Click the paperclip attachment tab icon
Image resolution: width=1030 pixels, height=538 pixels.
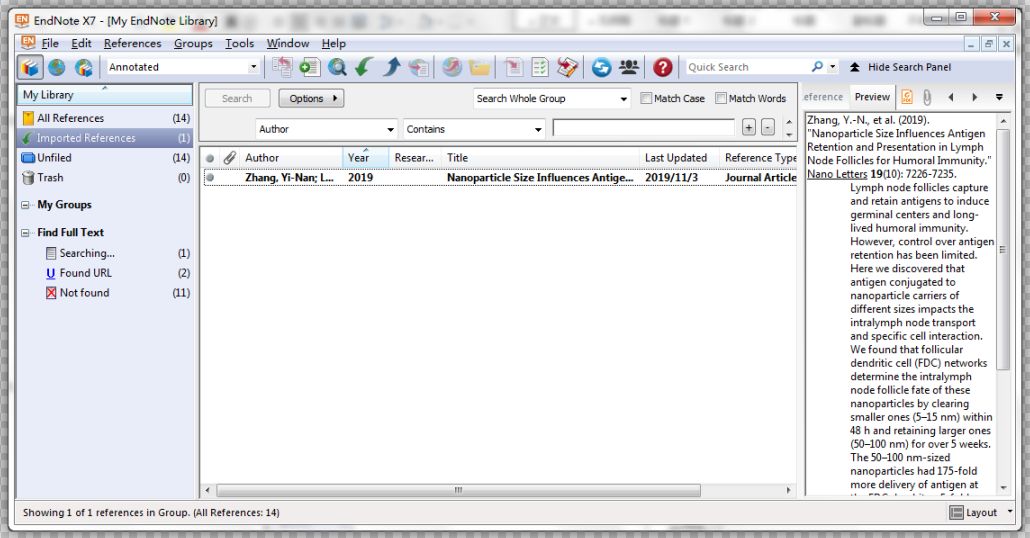point(926,97)
